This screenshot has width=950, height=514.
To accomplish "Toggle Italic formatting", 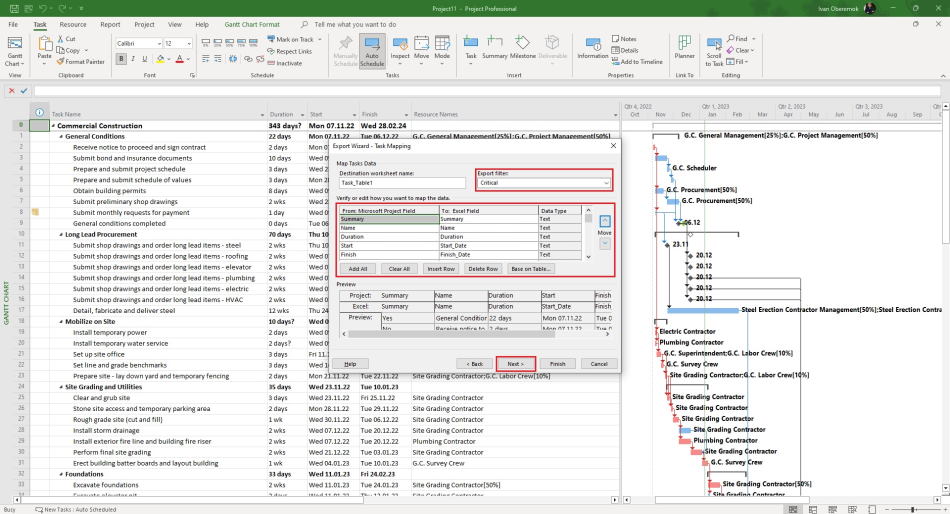I will click(x=133, y=59).
